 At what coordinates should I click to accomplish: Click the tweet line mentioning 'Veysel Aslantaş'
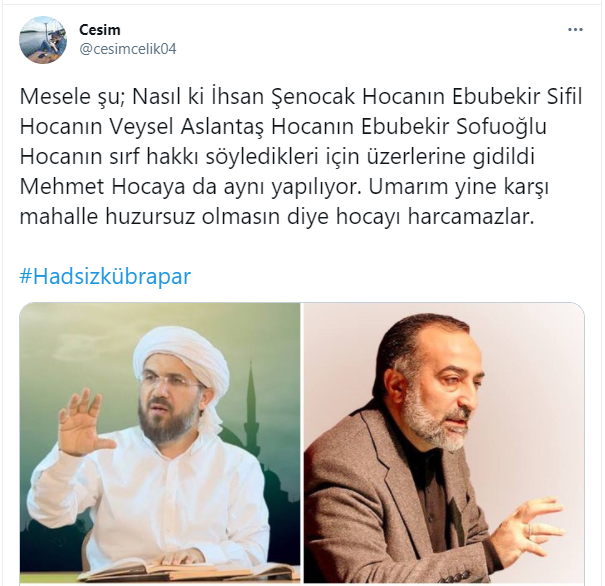point(283,127)
